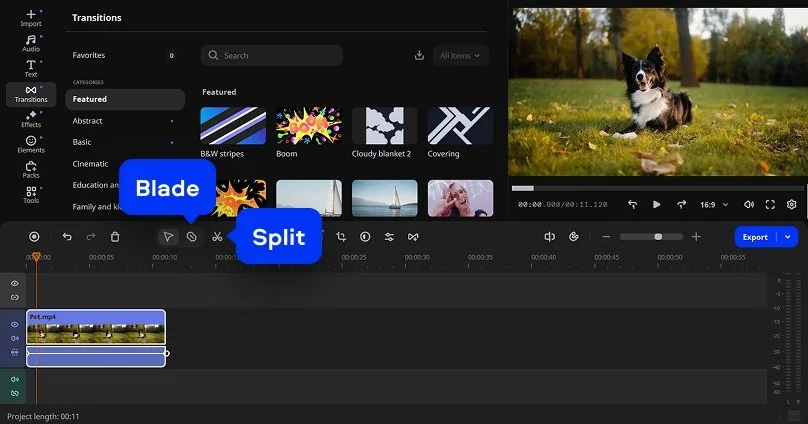
Task: Open the All items filter dropdown
Action: pos(460,56)
